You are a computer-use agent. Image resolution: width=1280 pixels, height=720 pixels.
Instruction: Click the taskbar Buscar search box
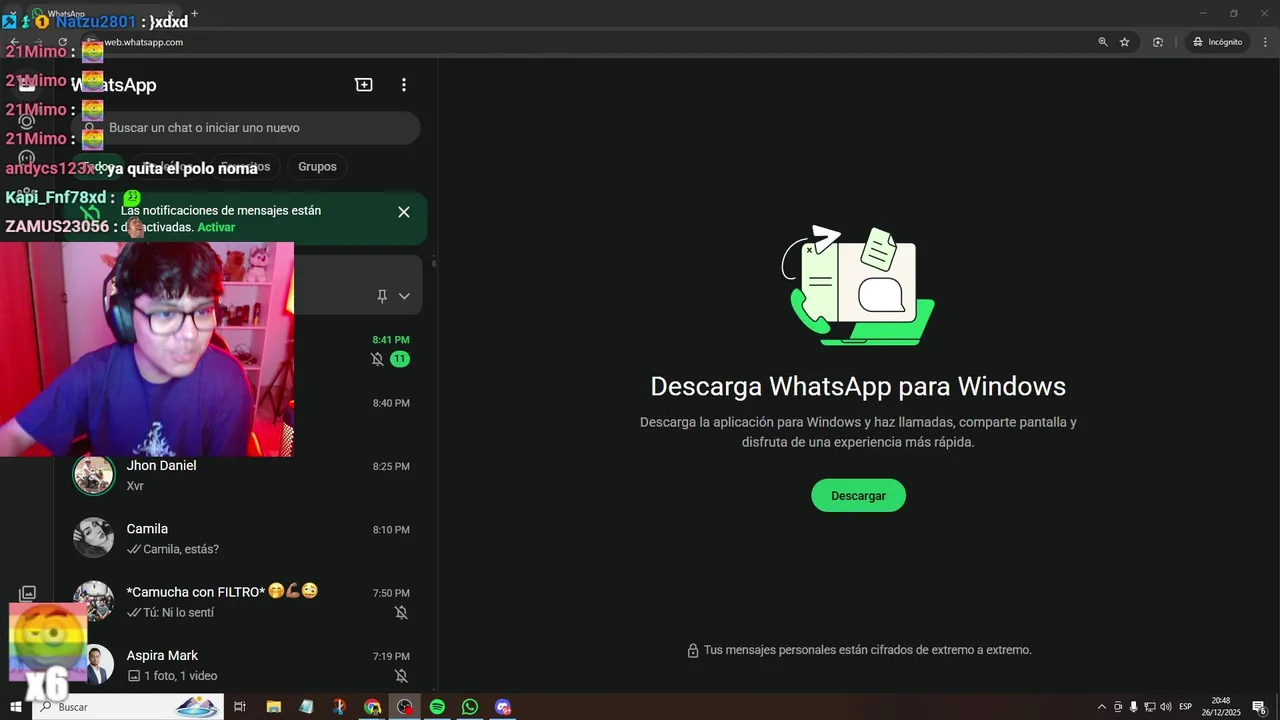click(130, 707)
